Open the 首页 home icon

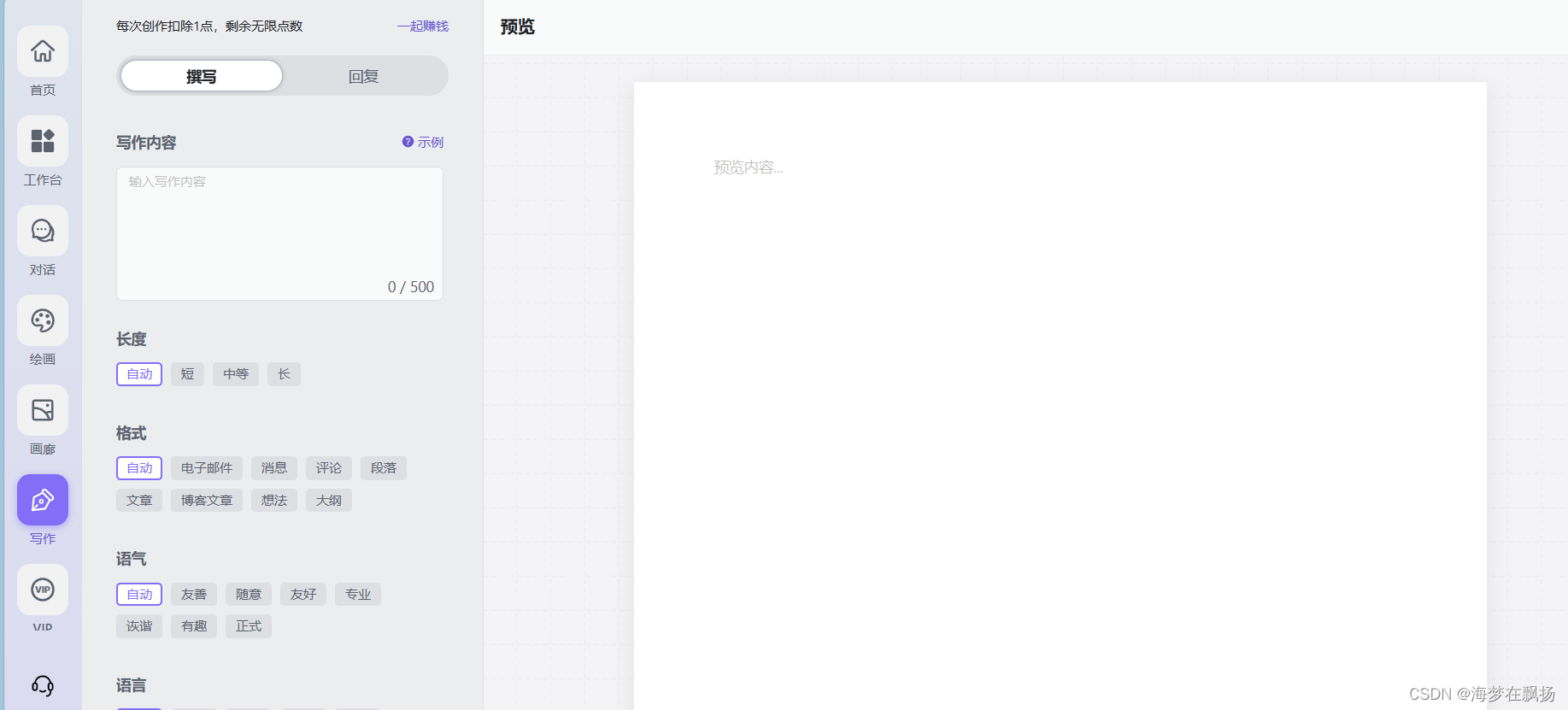[43, 51]
